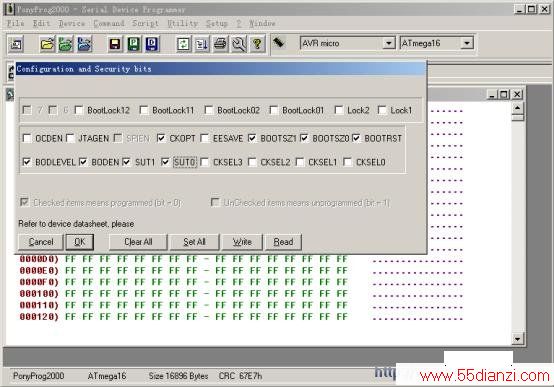This screenshot has width=554, height=387.
Task: Enable the JTAGEN checkbox
Action: click(x=70, y=138)
